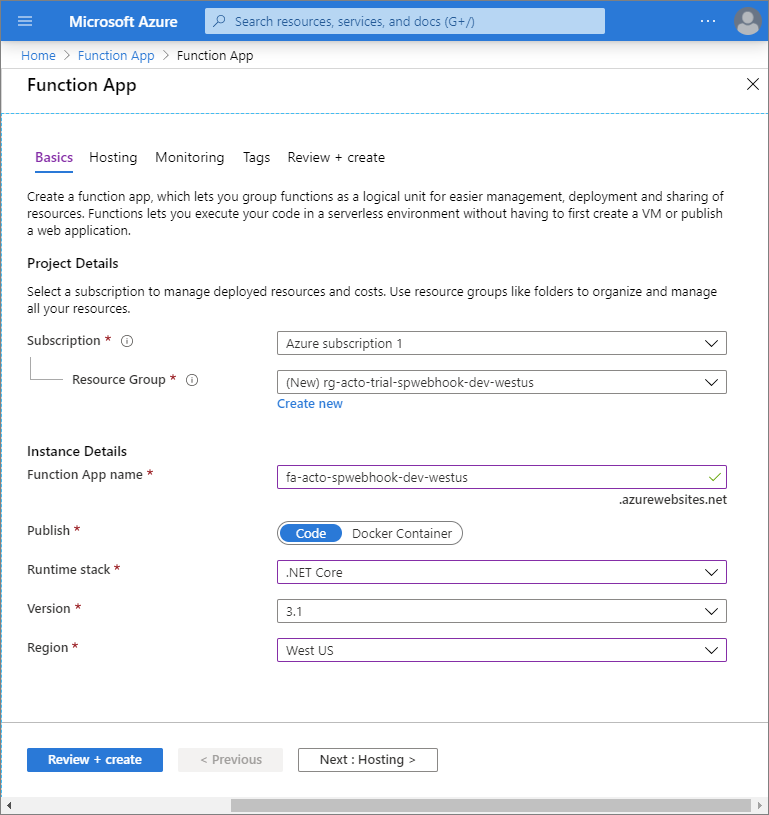Close the Function App blade
This screenshot has width=769, height=815.
(752, 84)
